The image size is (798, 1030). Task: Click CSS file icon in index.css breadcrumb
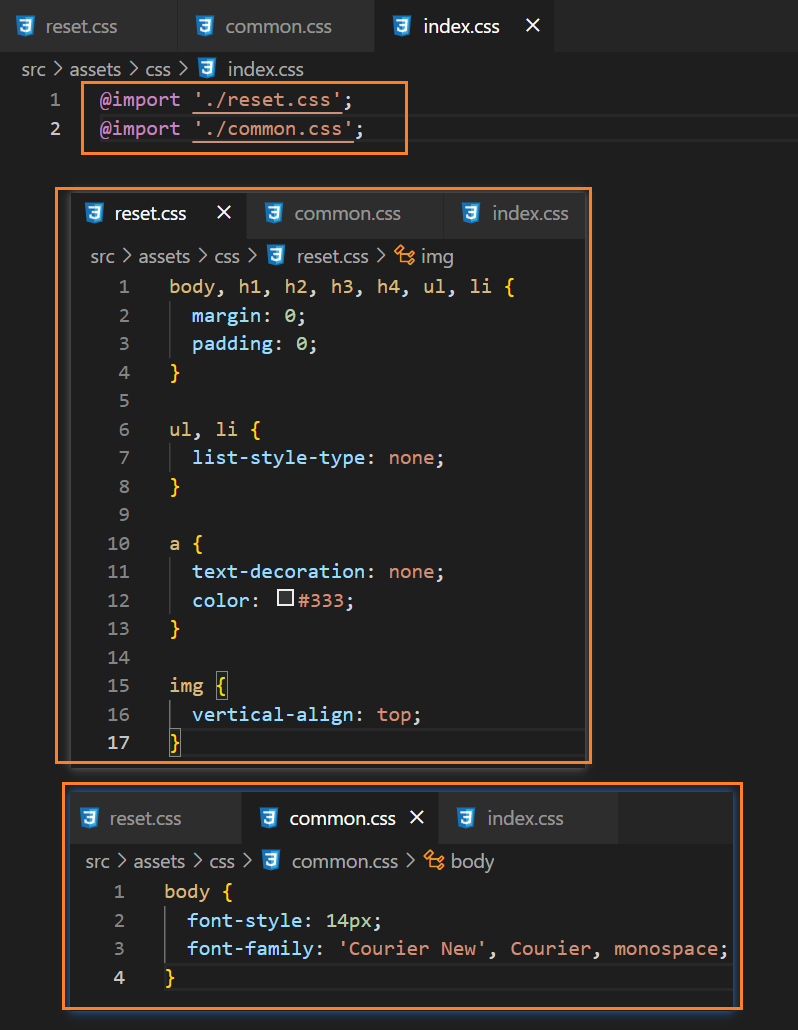(207, 68)
